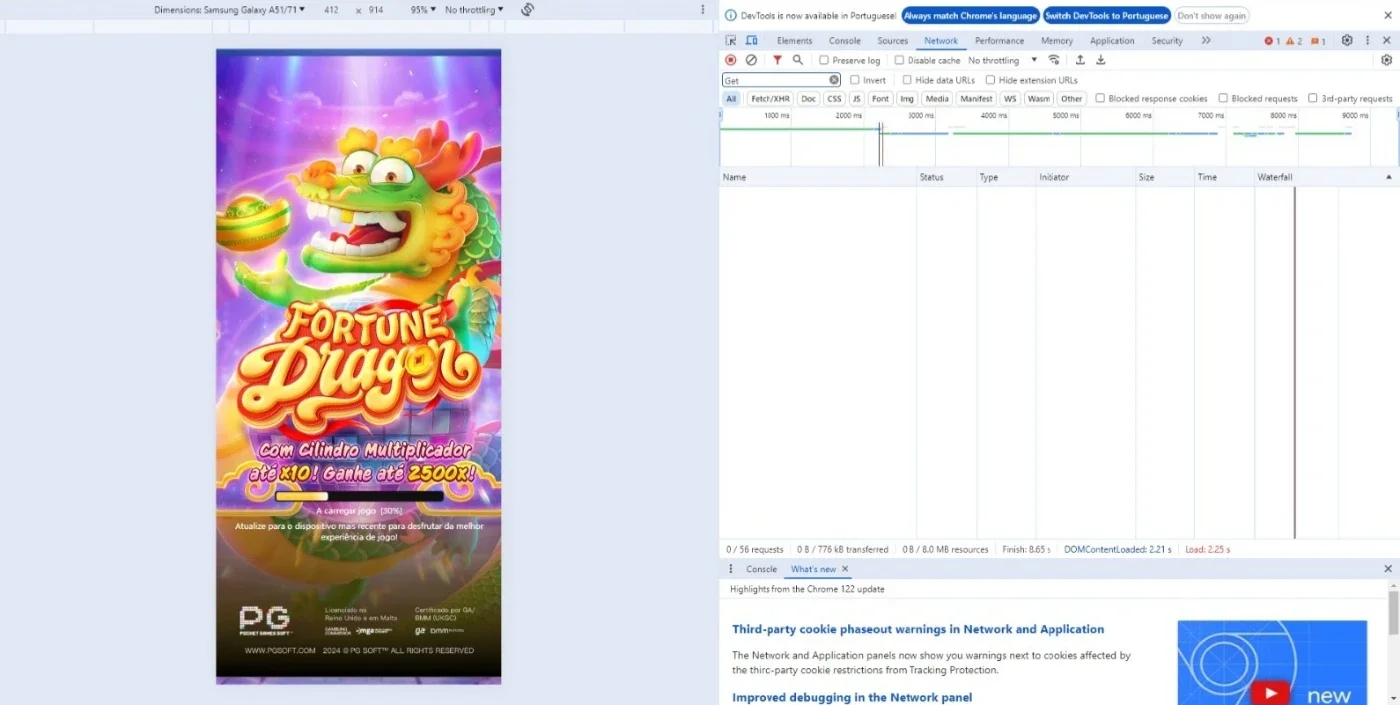Import HAR file with upload icon
Image resolution: width=1400 pixels, height=705 pixels.
coord(1080,60)
